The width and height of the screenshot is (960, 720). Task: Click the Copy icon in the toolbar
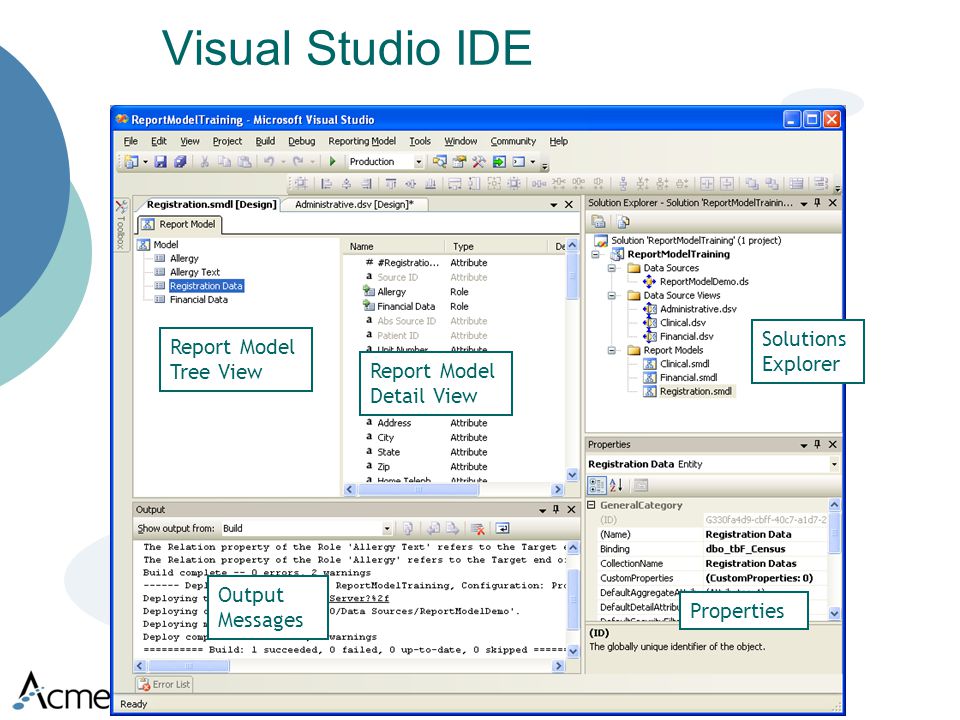(x=225, y=162)
